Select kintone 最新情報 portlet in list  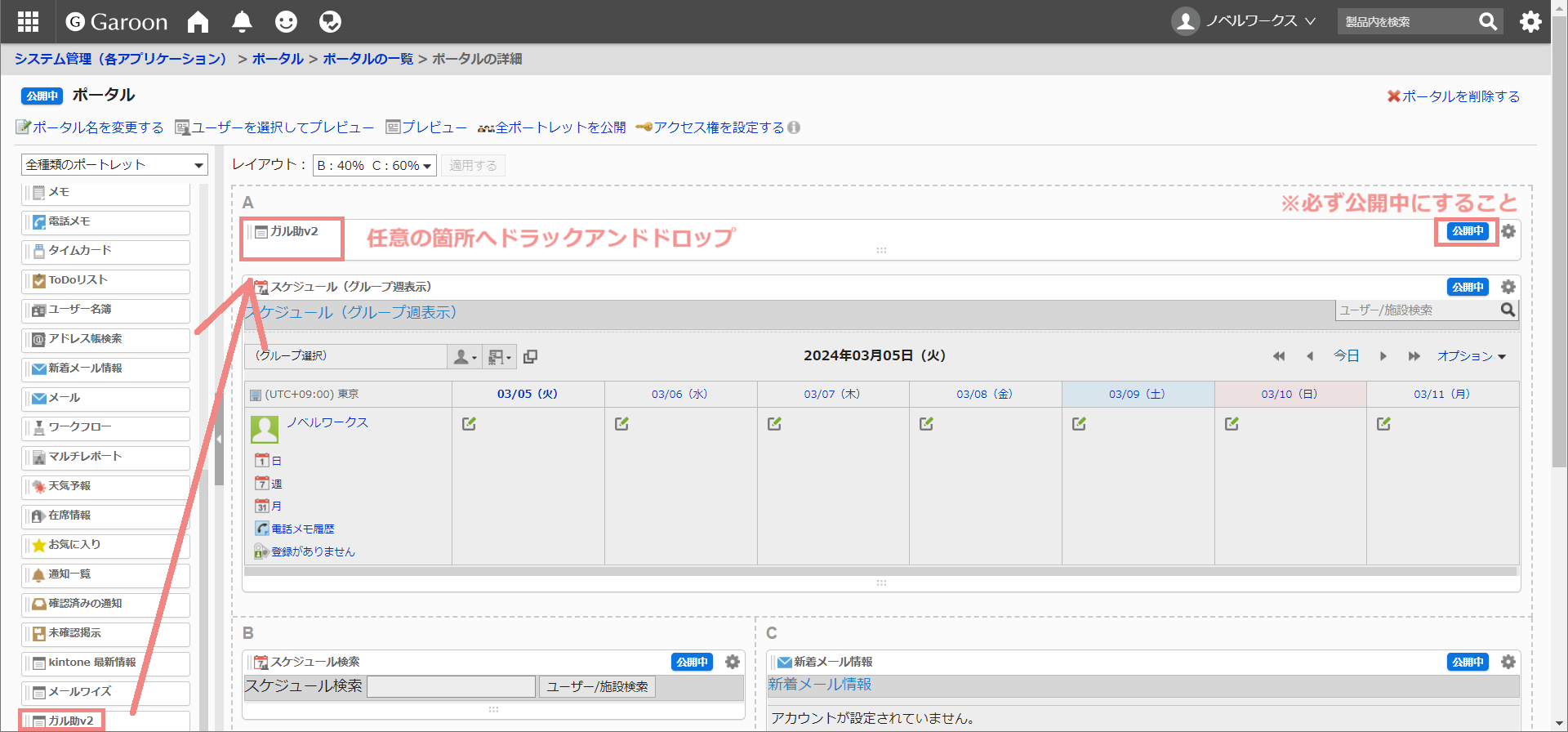(106, 663)
